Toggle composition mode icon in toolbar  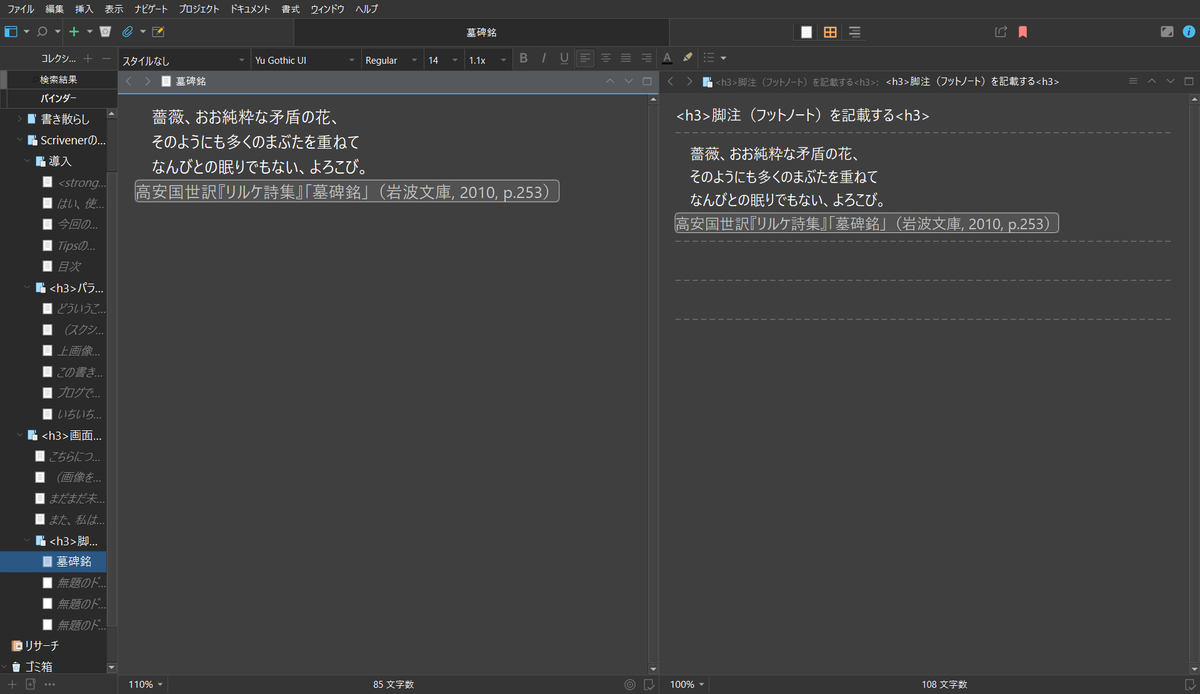[1167, 32]
